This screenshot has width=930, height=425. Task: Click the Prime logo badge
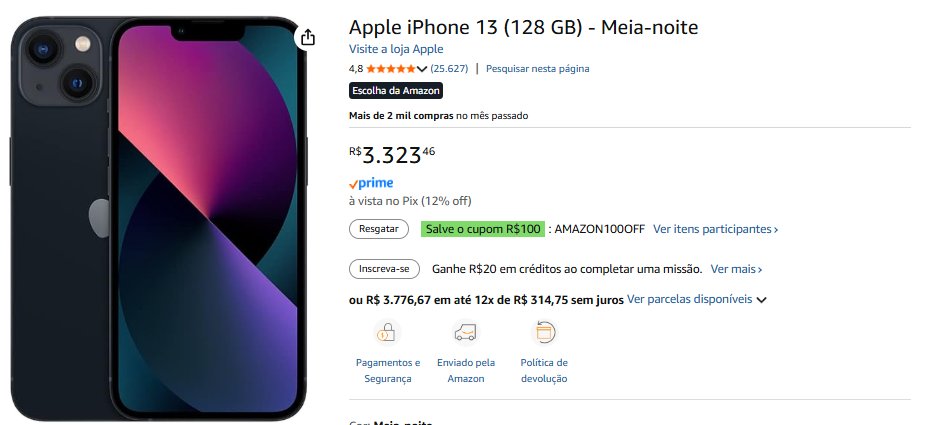[371, 183]
